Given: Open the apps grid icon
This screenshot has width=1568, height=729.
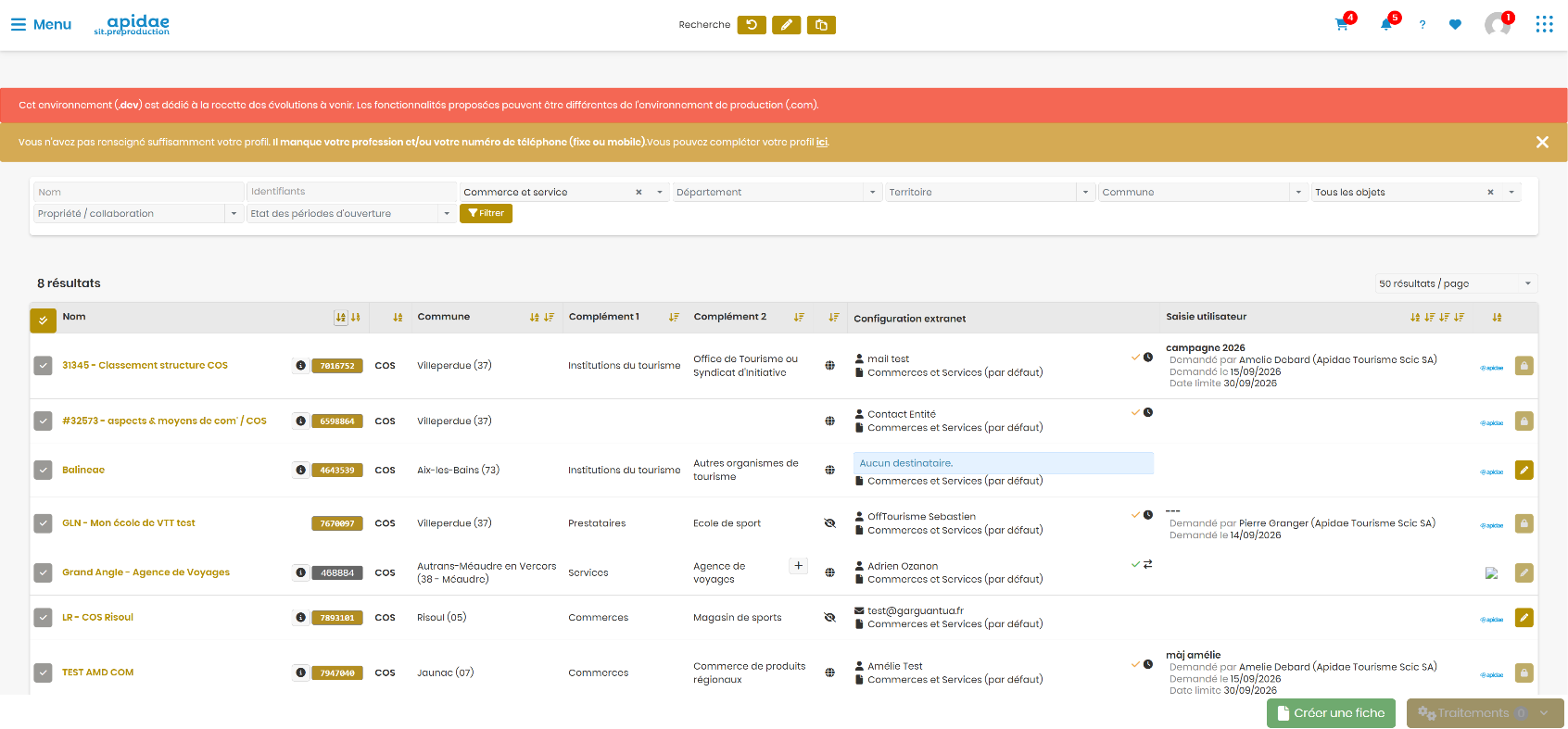Looking at the screenshot, I should tap(1544, 24).
